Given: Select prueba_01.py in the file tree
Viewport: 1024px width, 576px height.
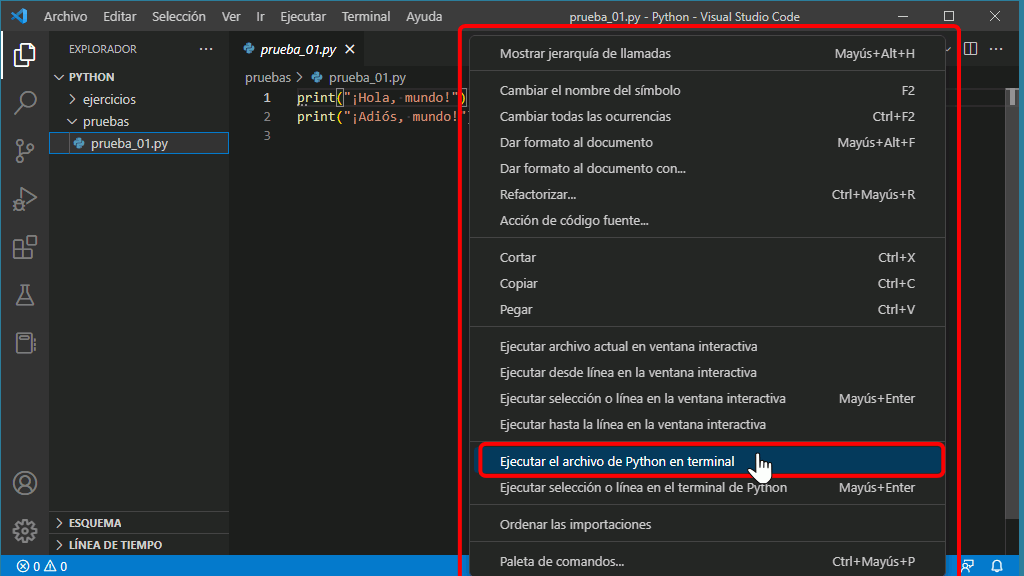Looking at the screenshot, I should tap(139, 144).
